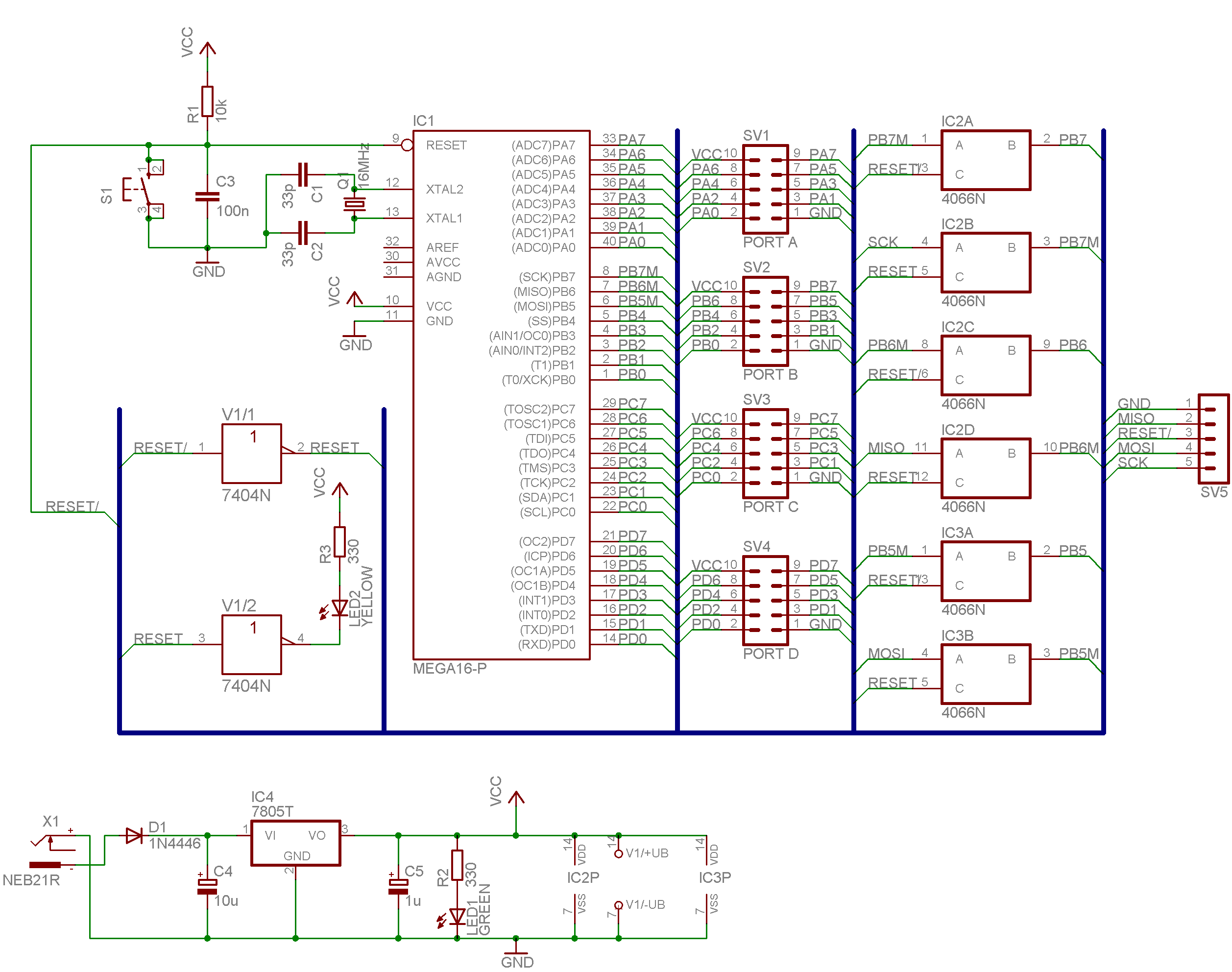Click the XTAL1 pin label
This screenshot has width=1232, height=972.
444,218
